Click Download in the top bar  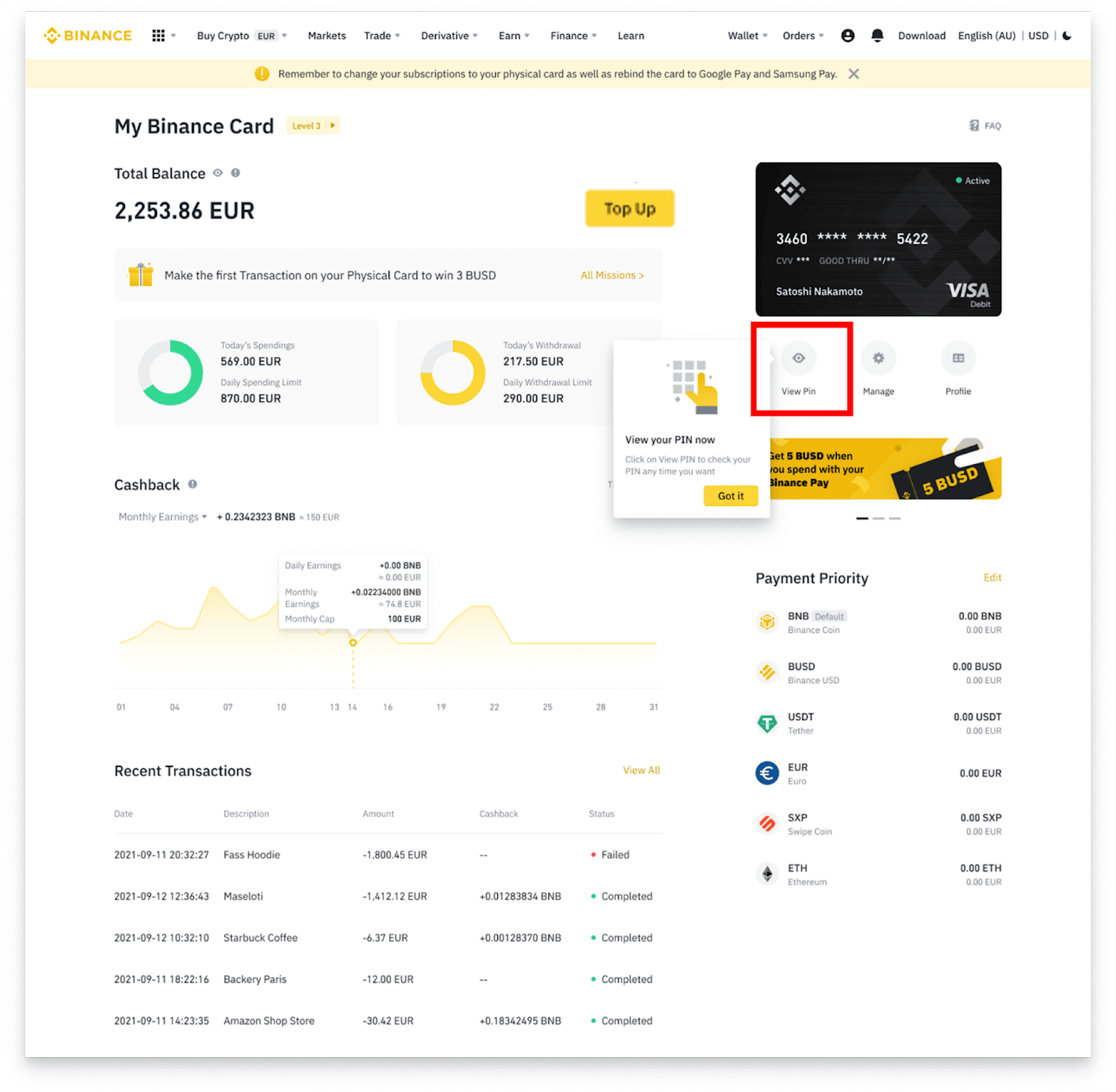(922, 36)
